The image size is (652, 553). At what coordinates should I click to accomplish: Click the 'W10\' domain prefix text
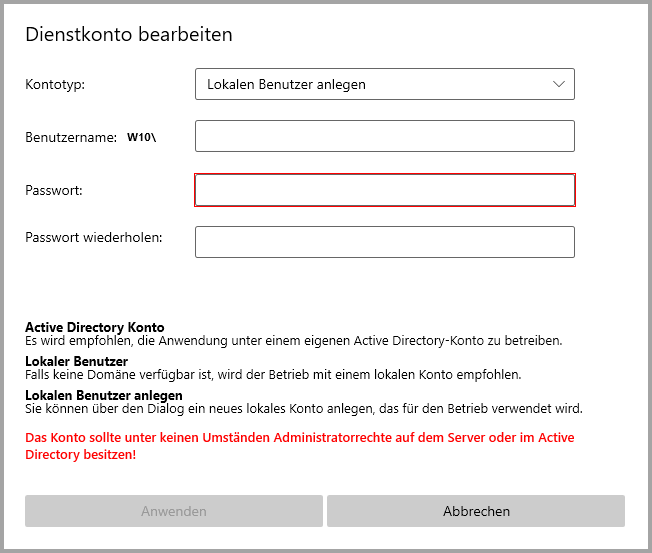(x=141, y=137)
